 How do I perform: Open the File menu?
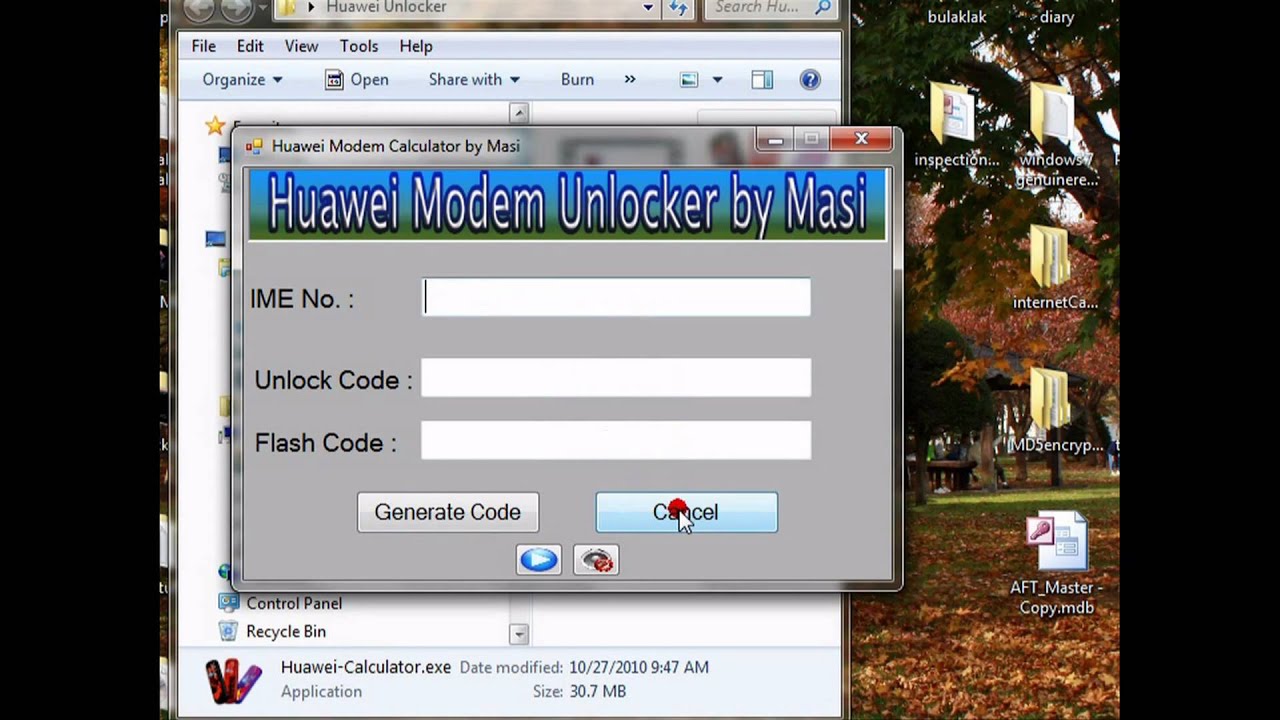(x=204, y=46)
